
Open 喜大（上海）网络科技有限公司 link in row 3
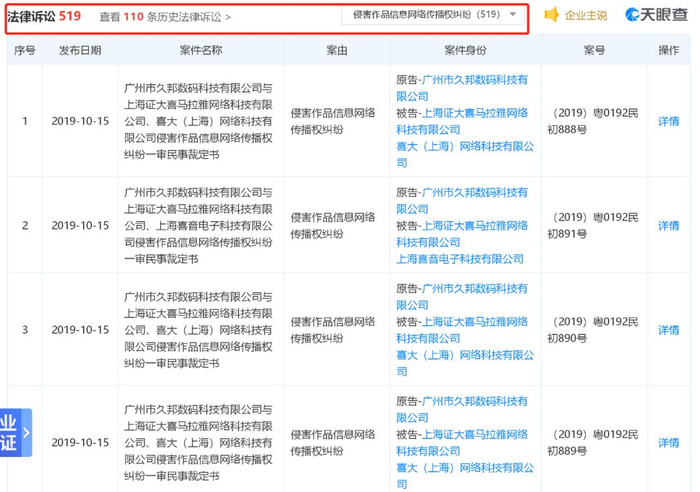[x=465, y=363]
